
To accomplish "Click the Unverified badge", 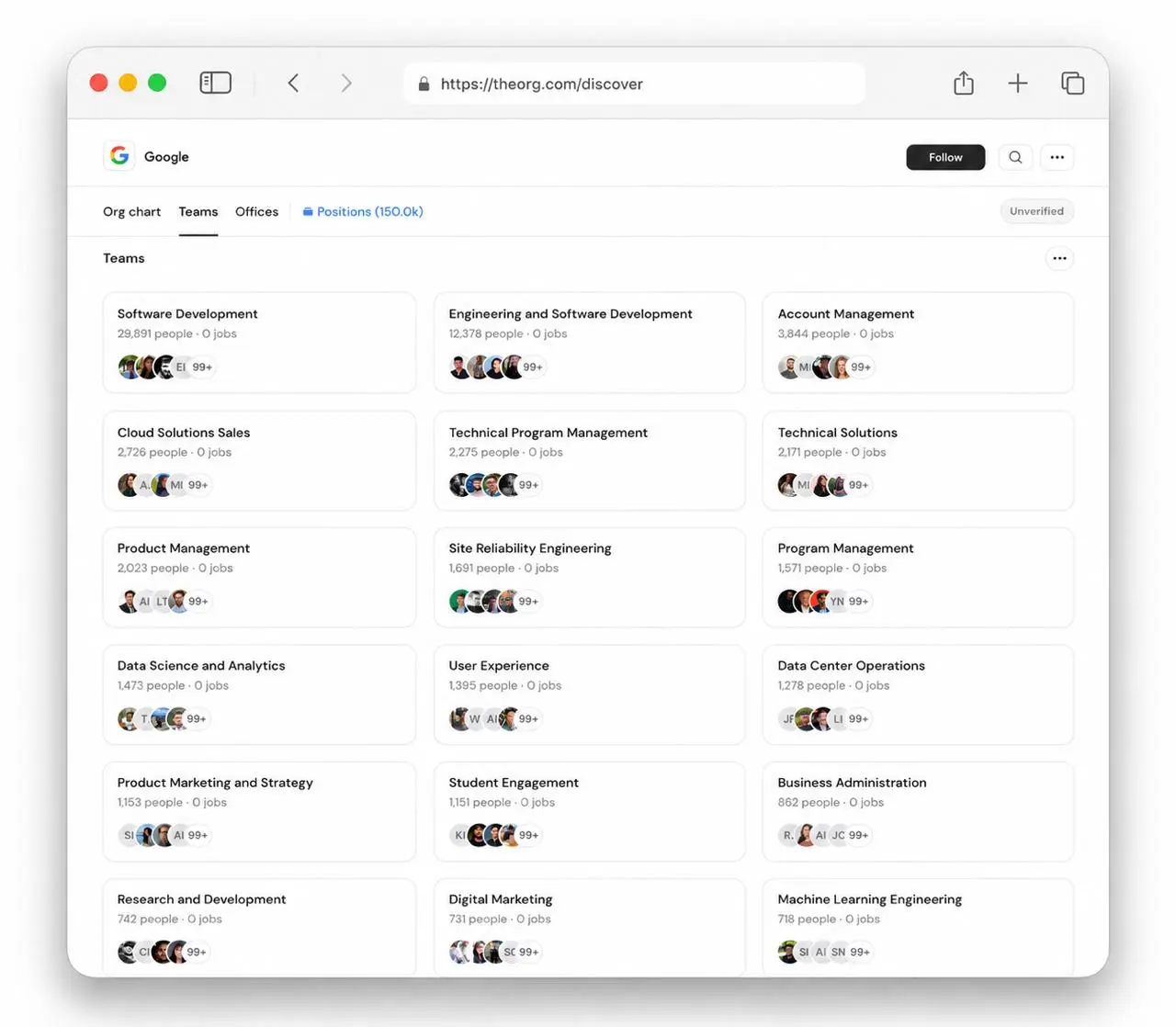I will pos(1036,211).
